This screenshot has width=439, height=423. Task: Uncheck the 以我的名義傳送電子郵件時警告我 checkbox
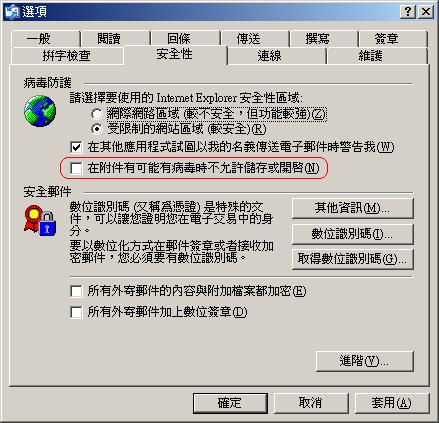point(76,147)
